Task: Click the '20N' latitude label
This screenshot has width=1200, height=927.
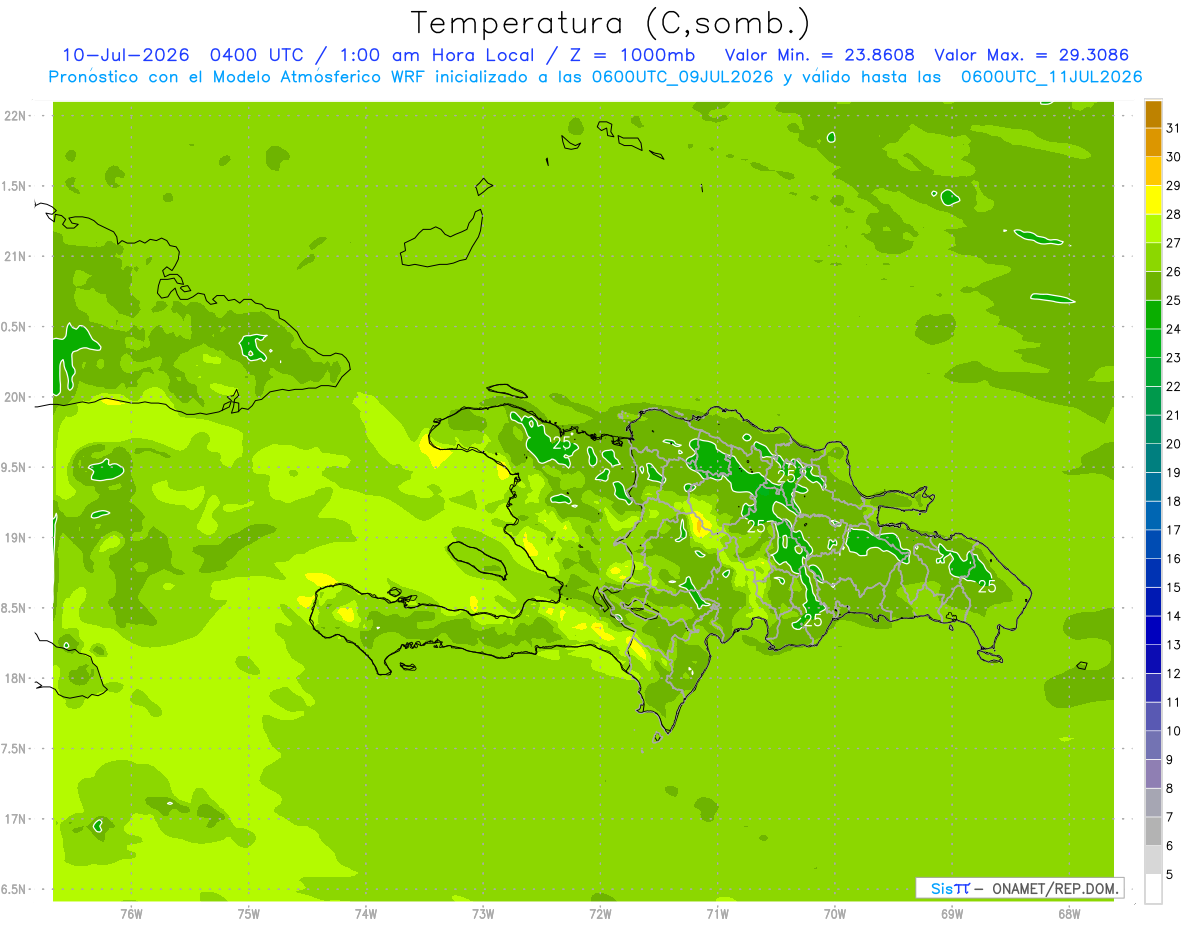Action: 15,397
